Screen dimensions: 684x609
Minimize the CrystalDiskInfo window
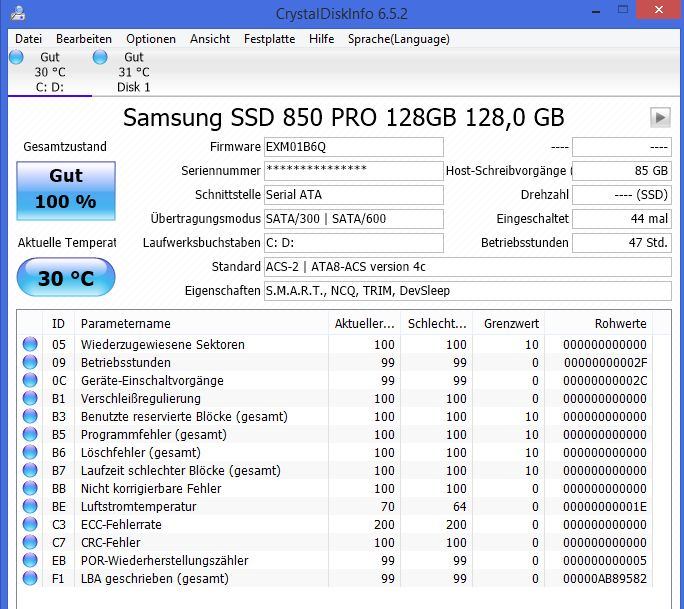pos(596,10)
